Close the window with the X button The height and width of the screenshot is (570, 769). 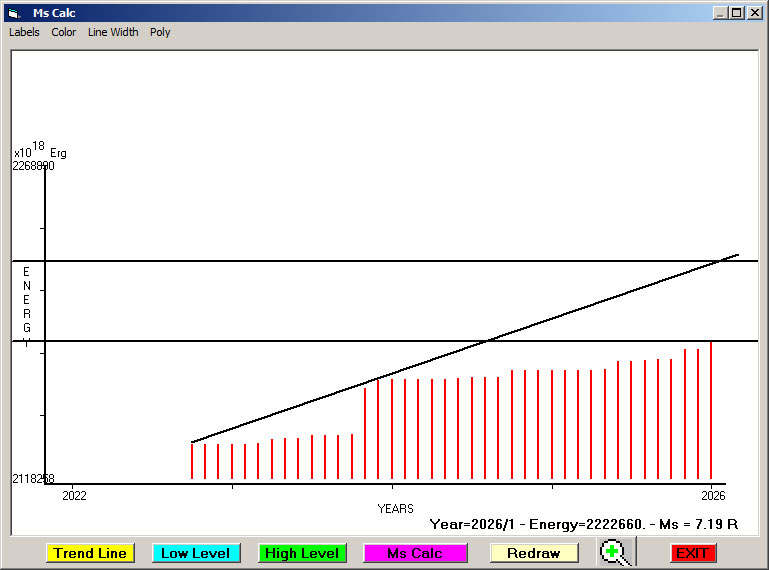[754, 13]
